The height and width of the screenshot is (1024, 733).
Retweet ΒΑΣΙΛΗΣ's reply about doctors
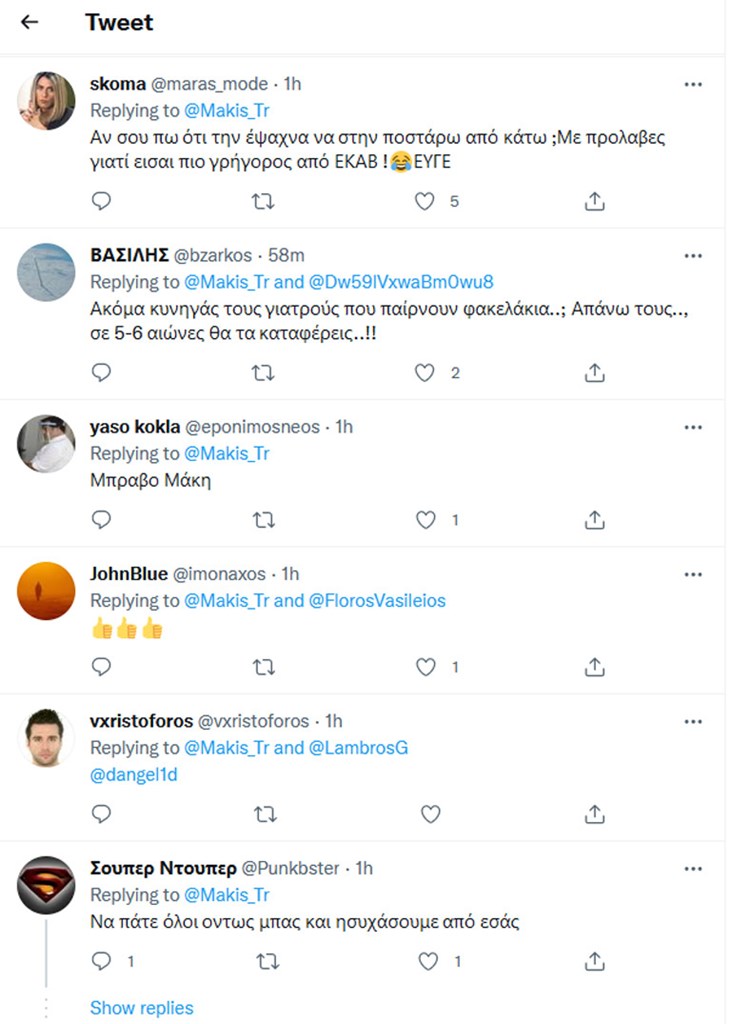[265, 373]
